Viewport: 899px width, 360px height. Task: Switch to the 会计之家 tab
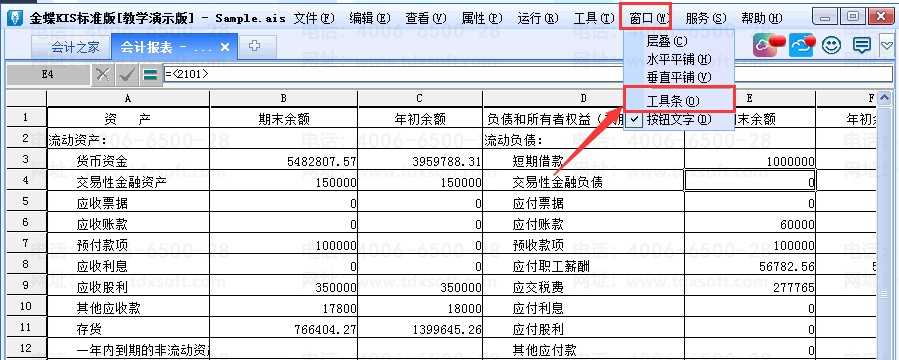click(75, 47)
